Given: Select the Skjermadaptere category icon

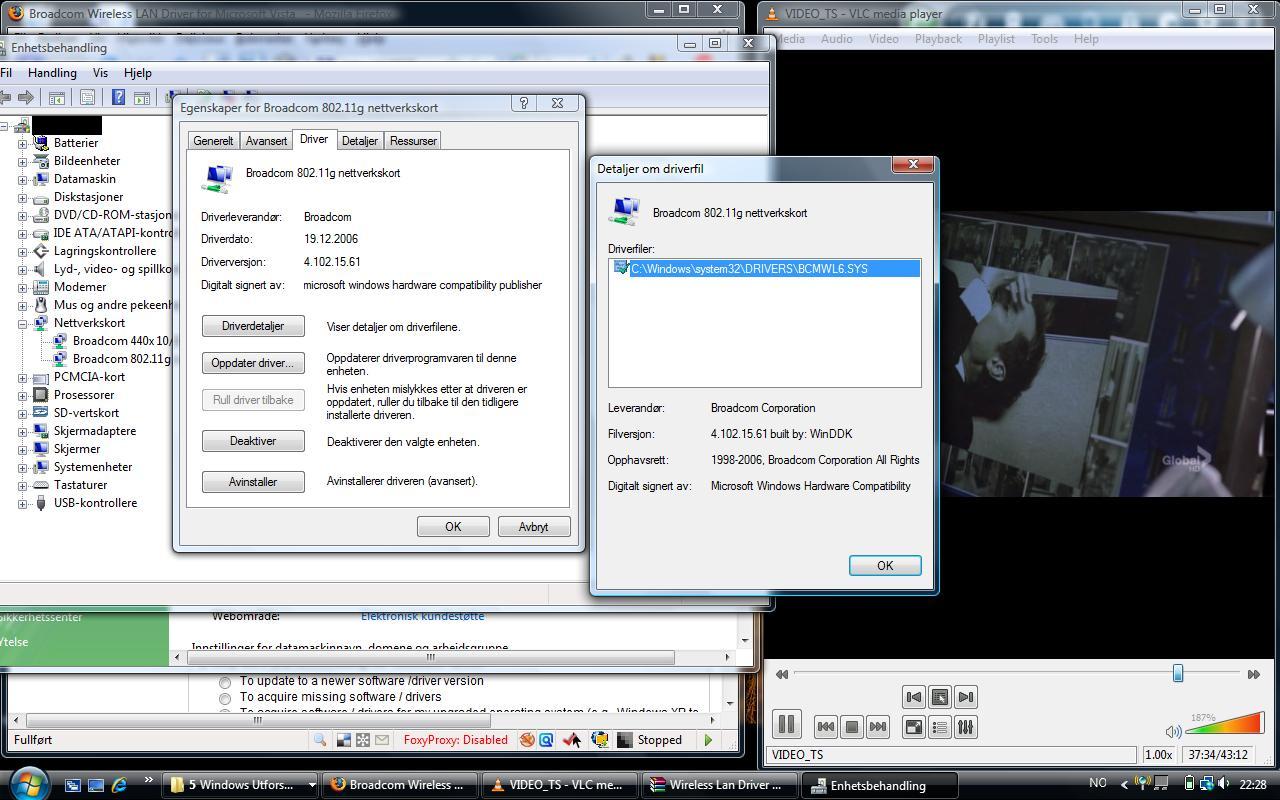Looking at the screenshot, I should coord(41,431).
